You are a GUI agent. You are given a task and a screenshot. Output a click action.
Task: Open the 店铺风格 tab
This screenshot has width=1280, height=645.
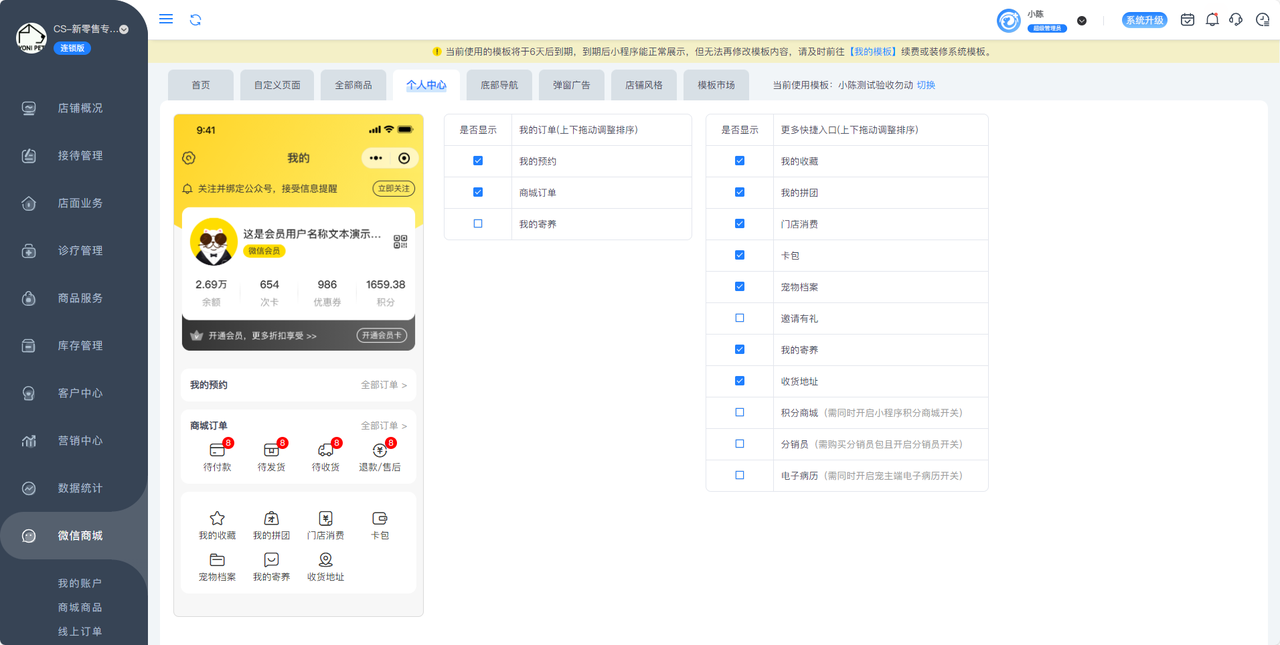[644, 85]
